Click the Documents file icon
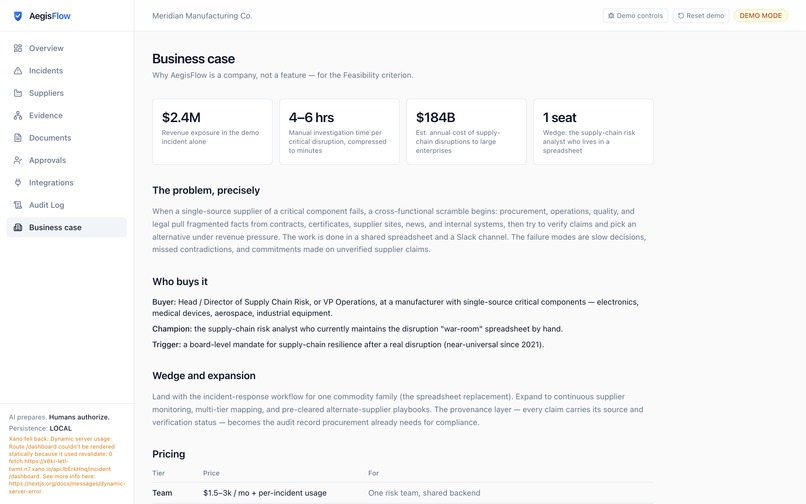Viewport: 806px width, 504px height. coord(18,138)
